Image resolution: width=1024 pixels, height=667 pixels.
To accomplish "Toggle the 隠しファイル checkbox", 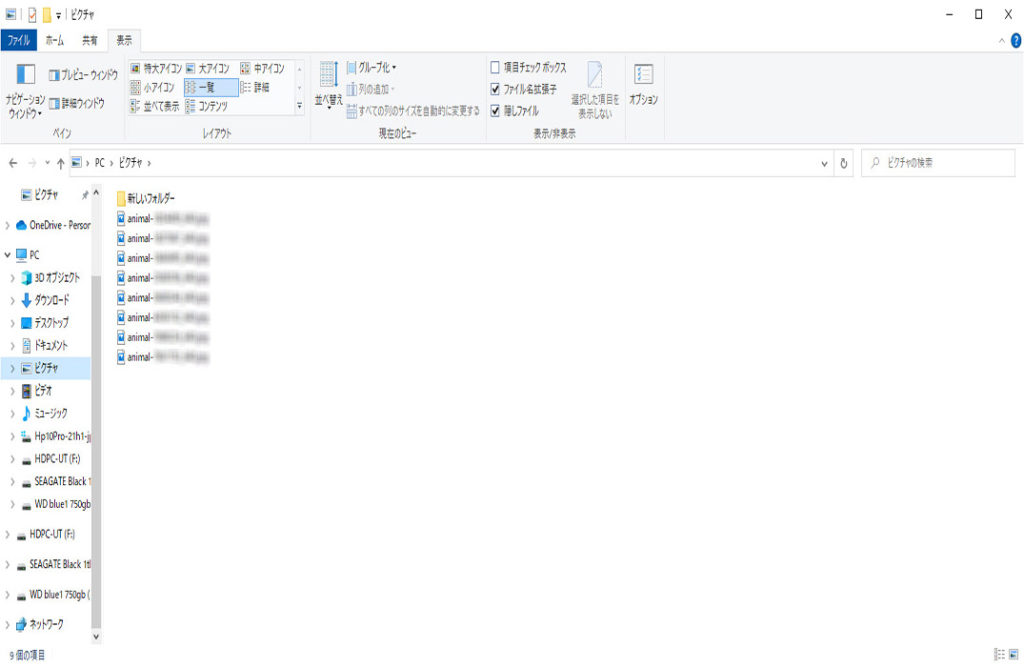I will (495, 110).
